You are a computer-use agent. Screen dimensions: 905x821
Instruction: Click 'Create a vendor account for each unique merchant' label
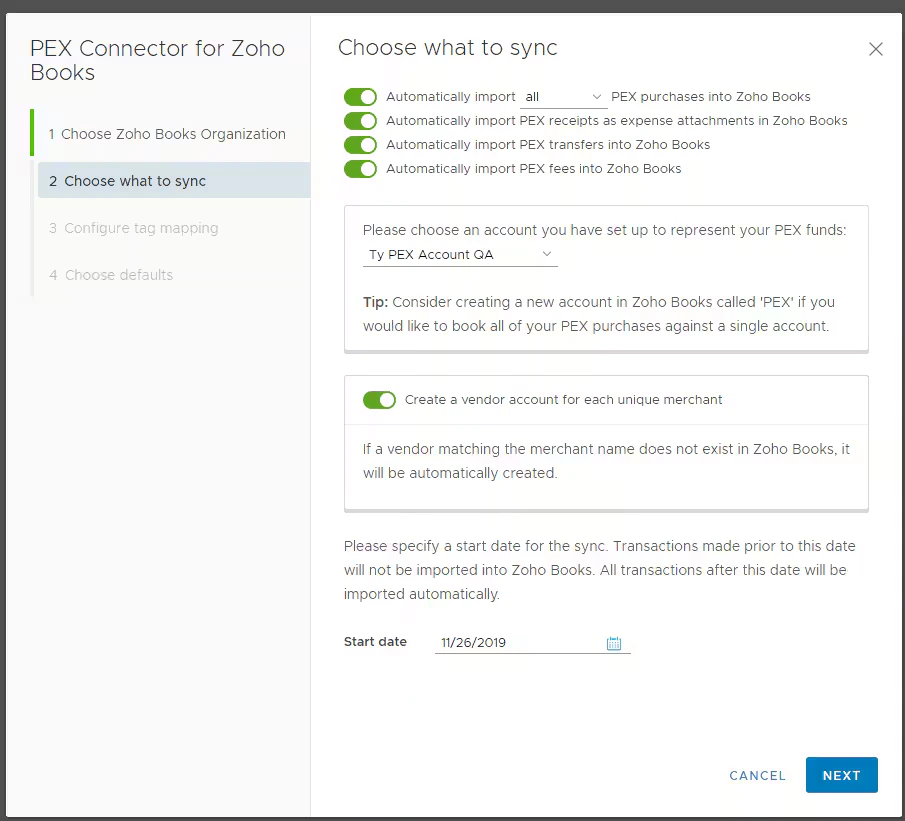click(563, 400)
